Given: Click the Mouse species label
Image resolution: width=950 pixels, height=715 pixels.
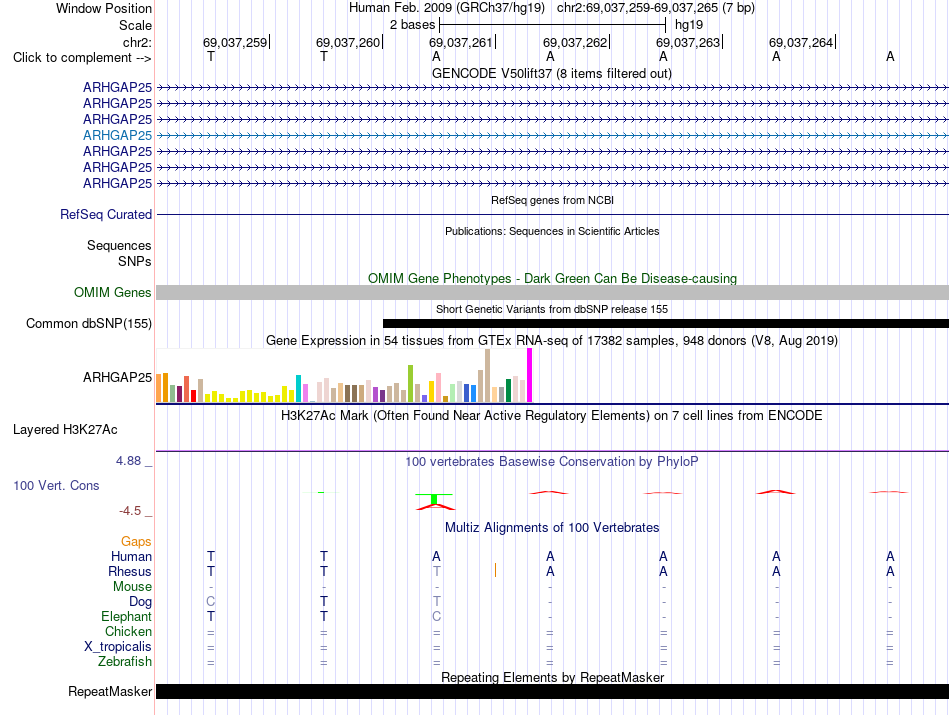Looking at the screenshot, I should [x=132, y=587].
